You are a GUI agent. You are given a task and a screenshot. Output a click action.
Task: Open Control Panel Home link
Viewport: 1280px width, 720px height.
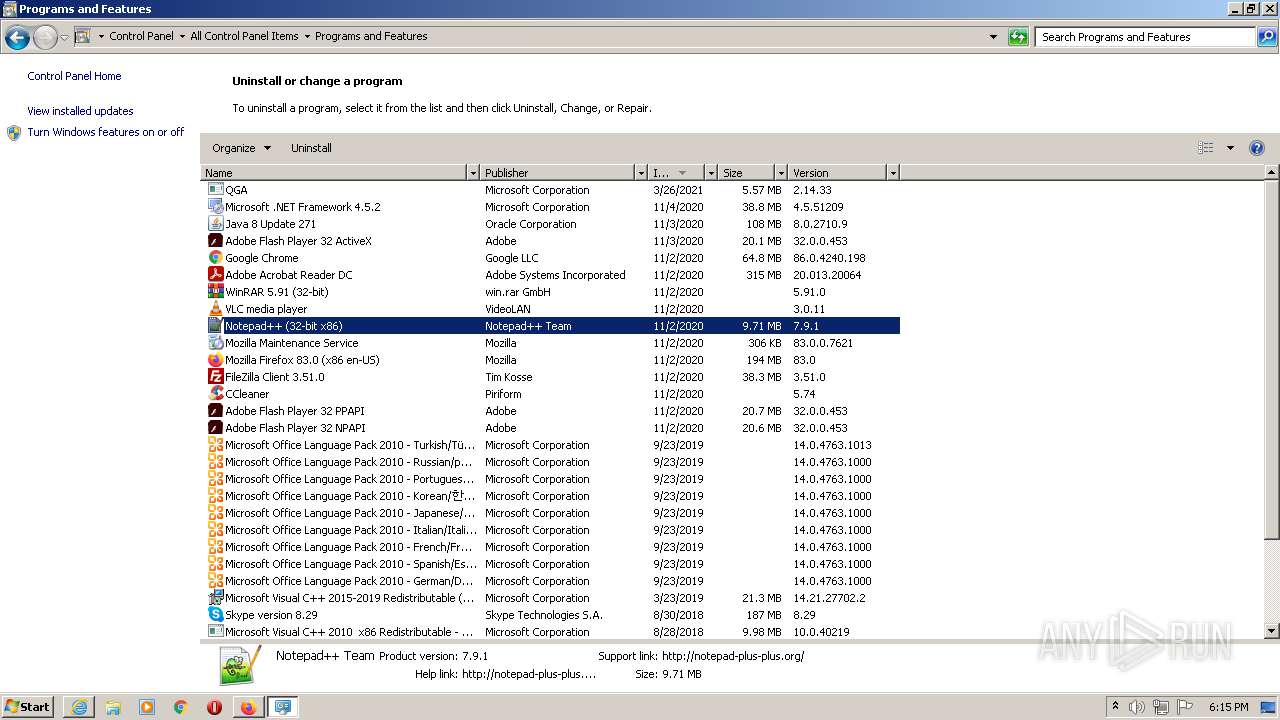coord(74,76)
